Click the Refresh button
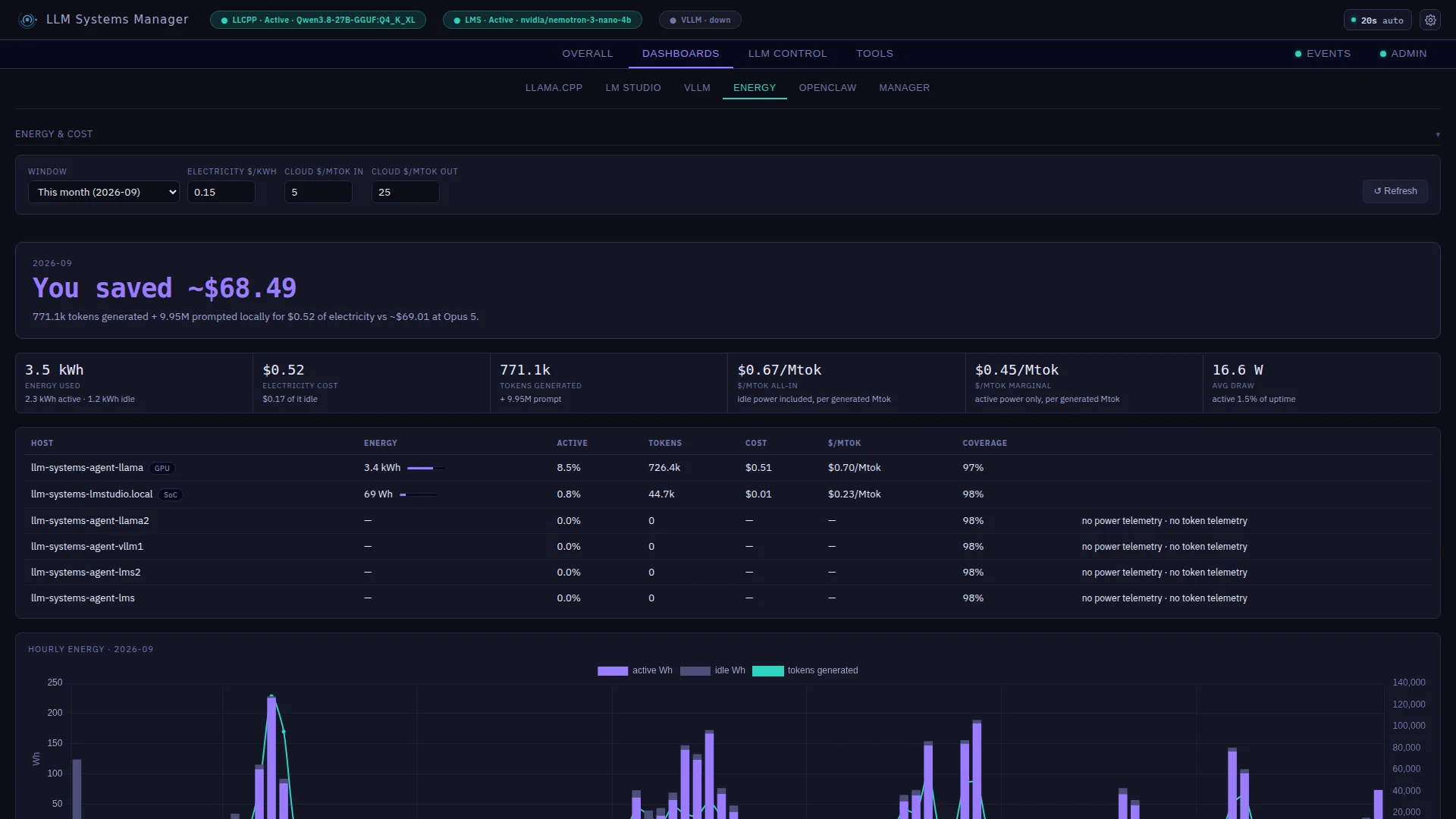The image size is (1456, 819). (x=1395, y=191)
